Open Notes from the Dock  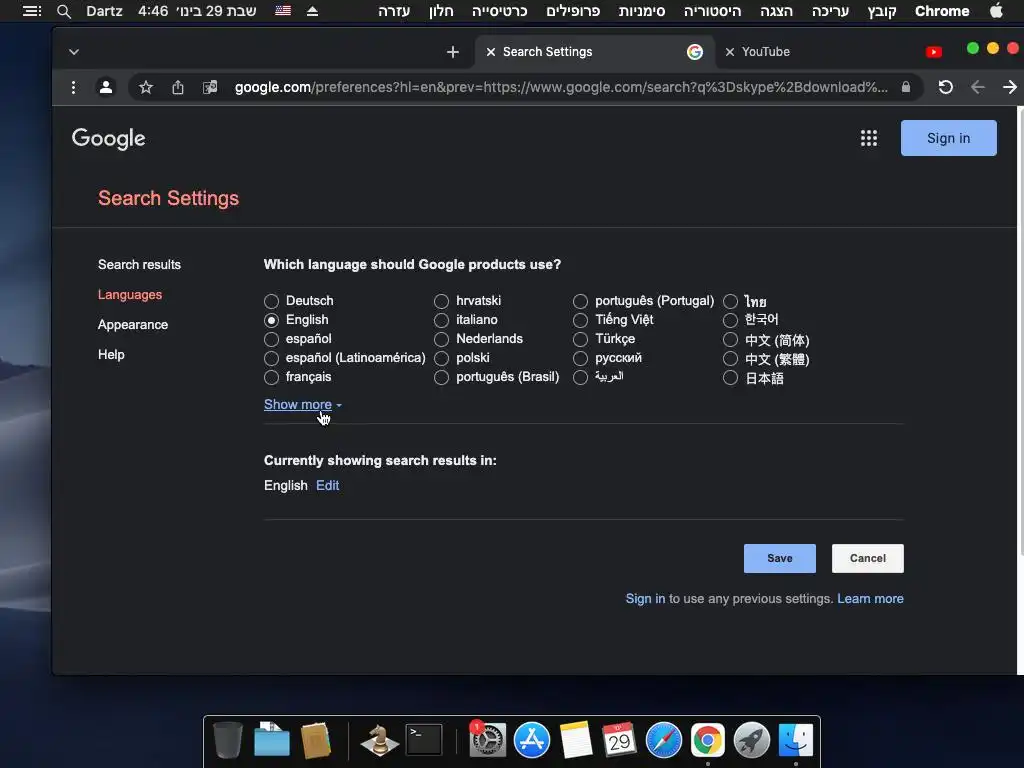click(x=575, y=740)
